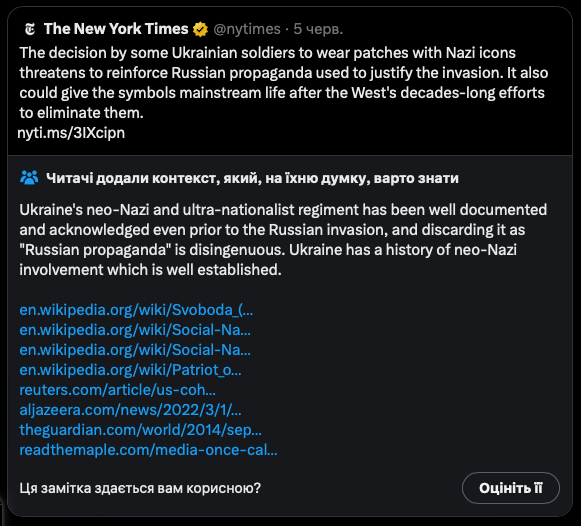The image size is (581, 526).
Task: Click the Читачі додали контекст heading
Action: pos(252,178)
